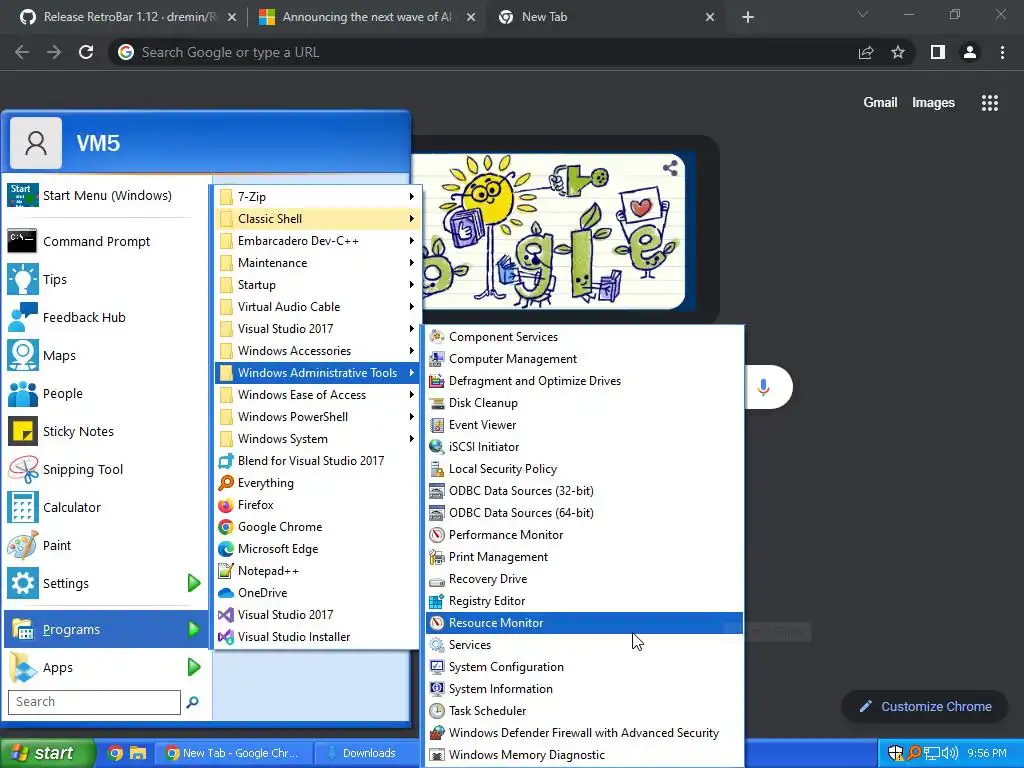The width and height of the screenshot is (1024, 768).
Task: Expand the 7-Zip folder submenu
Action: click(x=317, y=197)
